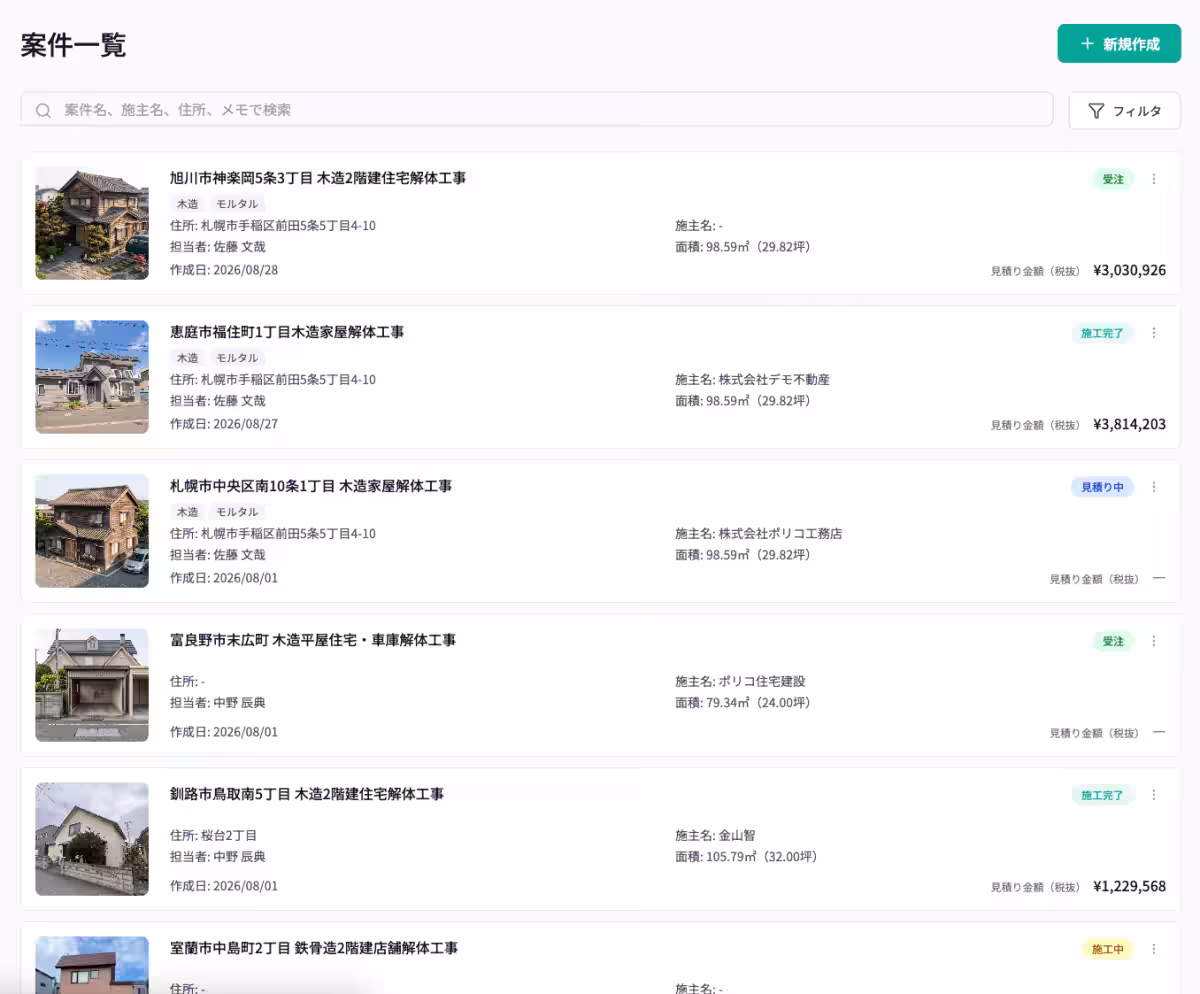Open 札幌市中央区南10条1丁目 木造家屋解体工事 title

coord(311,486)
